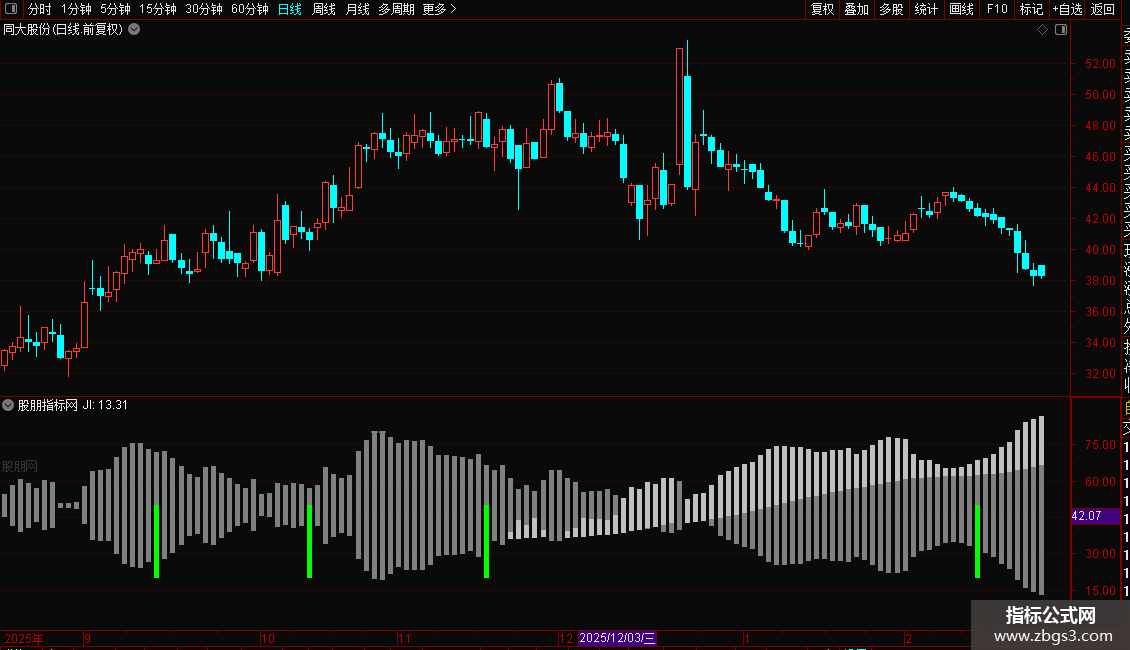Switch to 分时 intraday view
The height and width of the screenshot is (650, 1130).
coord(40,9)
